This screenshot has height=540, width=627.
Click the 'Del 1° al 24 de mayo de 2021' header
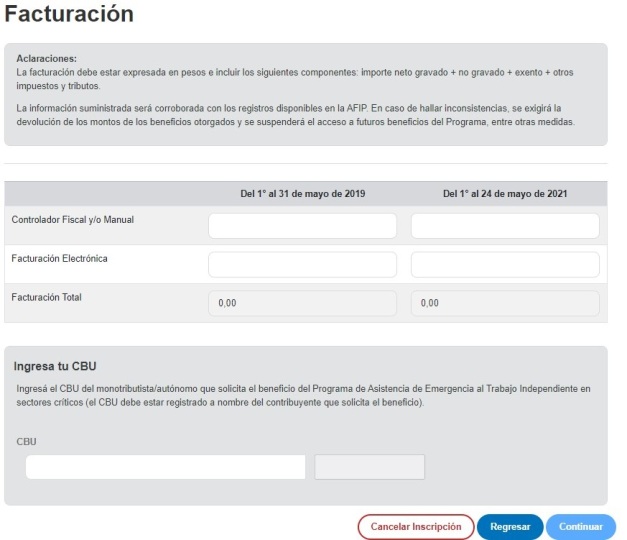(x=505, y=194)
